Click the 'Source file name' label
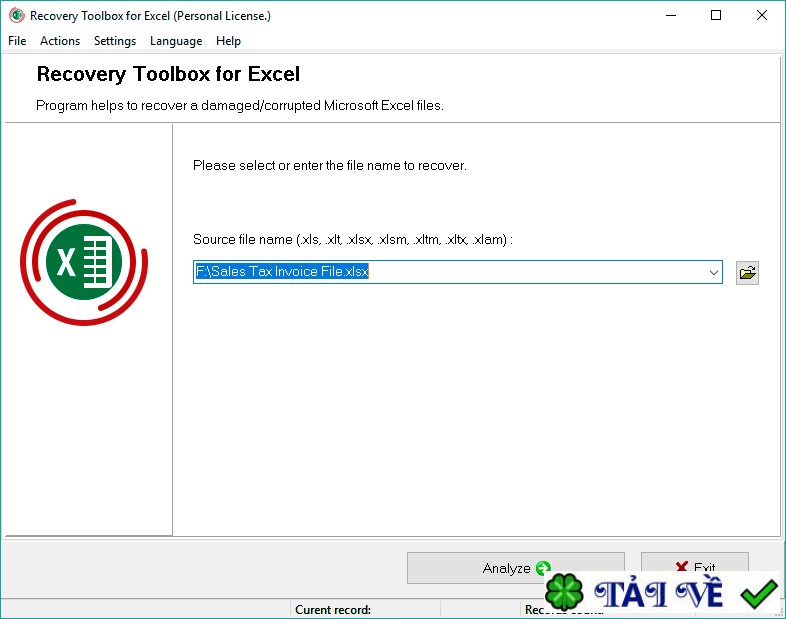 click(x=352, y=240)
